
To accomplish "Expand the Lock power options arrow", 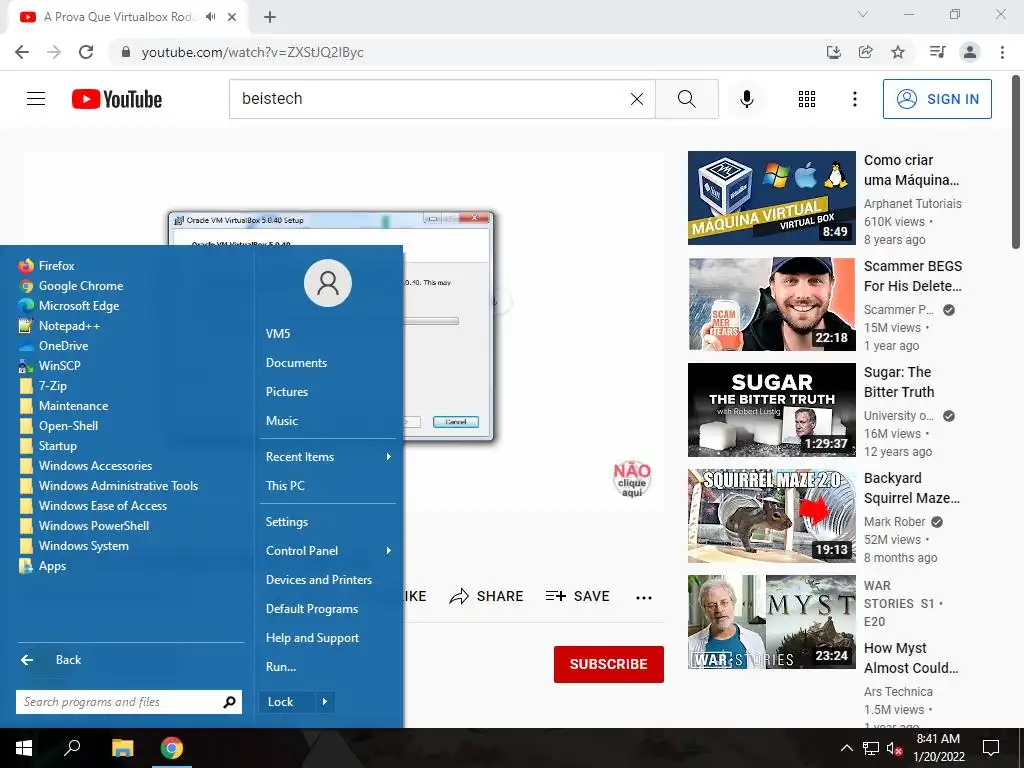I will (325, 702).
